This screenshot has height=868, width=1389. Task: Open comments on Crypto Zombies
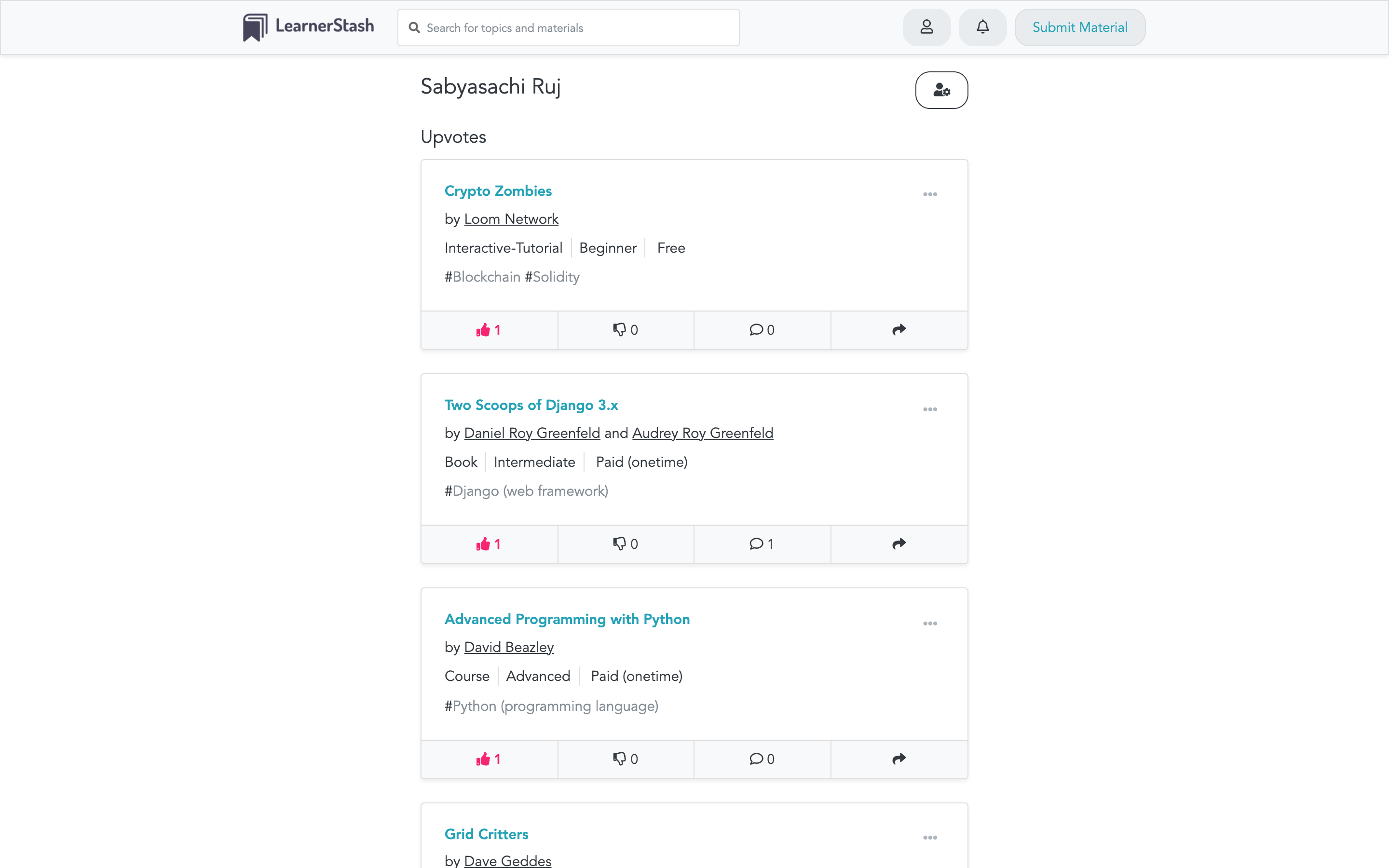pyautogui.click(x=762, y=330)
